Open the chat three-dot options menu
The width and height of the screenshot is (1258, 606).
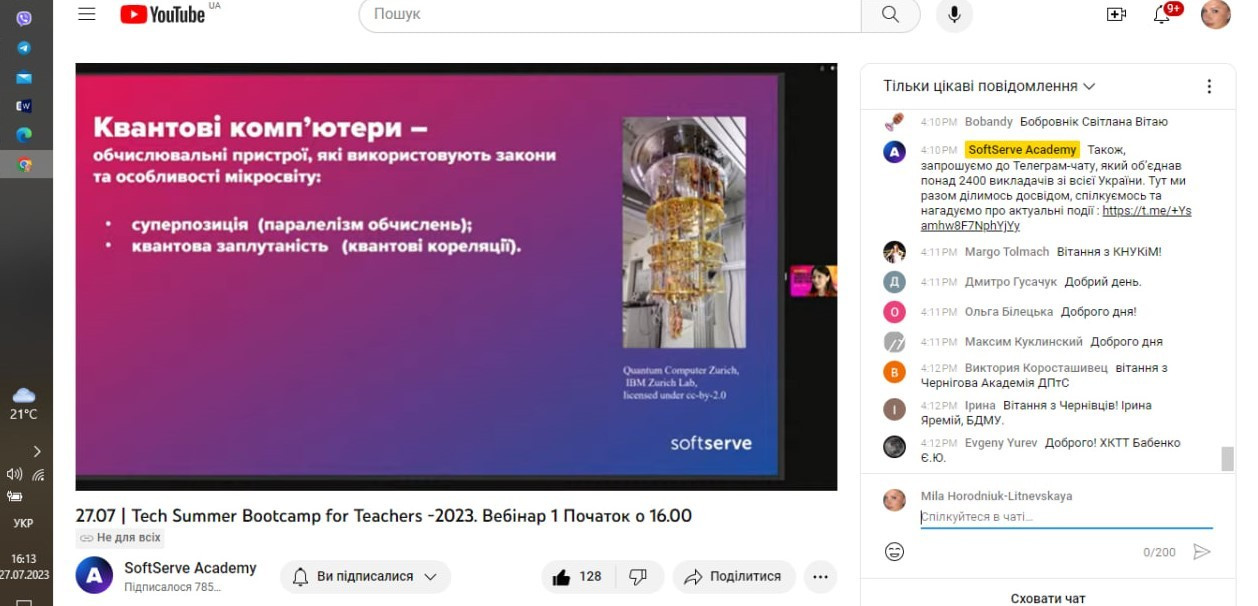point(1209,86)
